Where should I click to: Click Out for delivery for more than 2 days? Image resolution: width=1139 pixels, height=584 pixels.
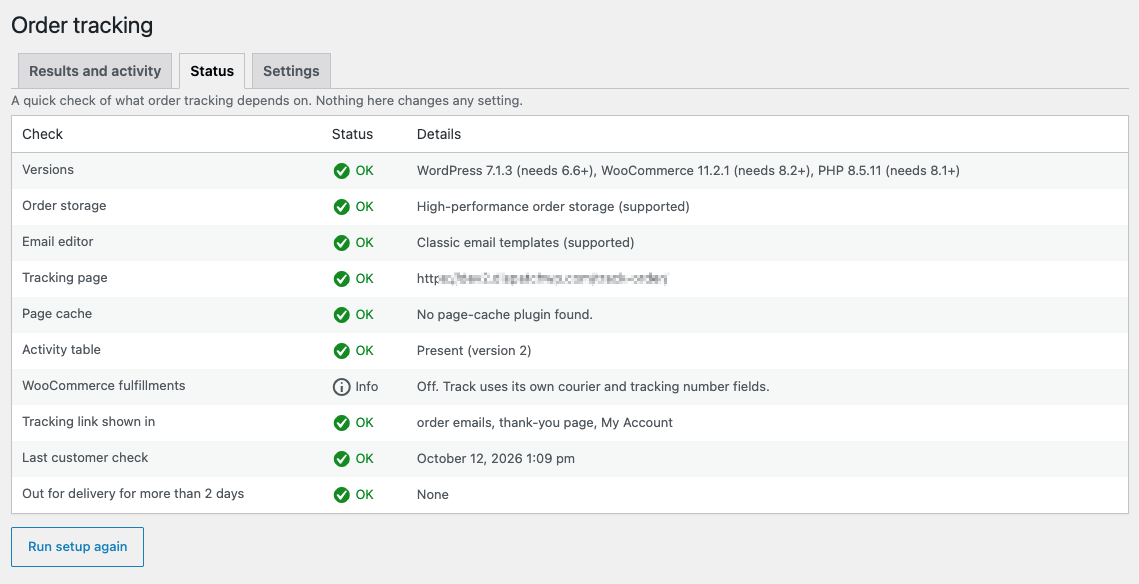tap(133, 494)
